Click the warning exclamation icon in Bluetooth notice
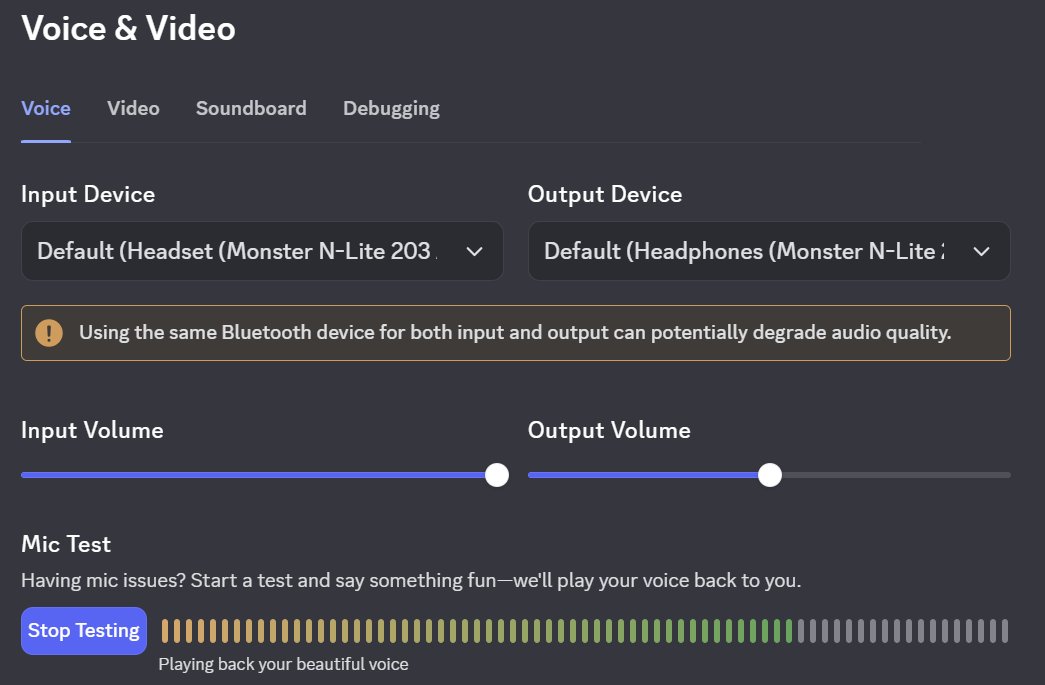The height and width of the screenshot is (685, 1045). coord(49,333)
